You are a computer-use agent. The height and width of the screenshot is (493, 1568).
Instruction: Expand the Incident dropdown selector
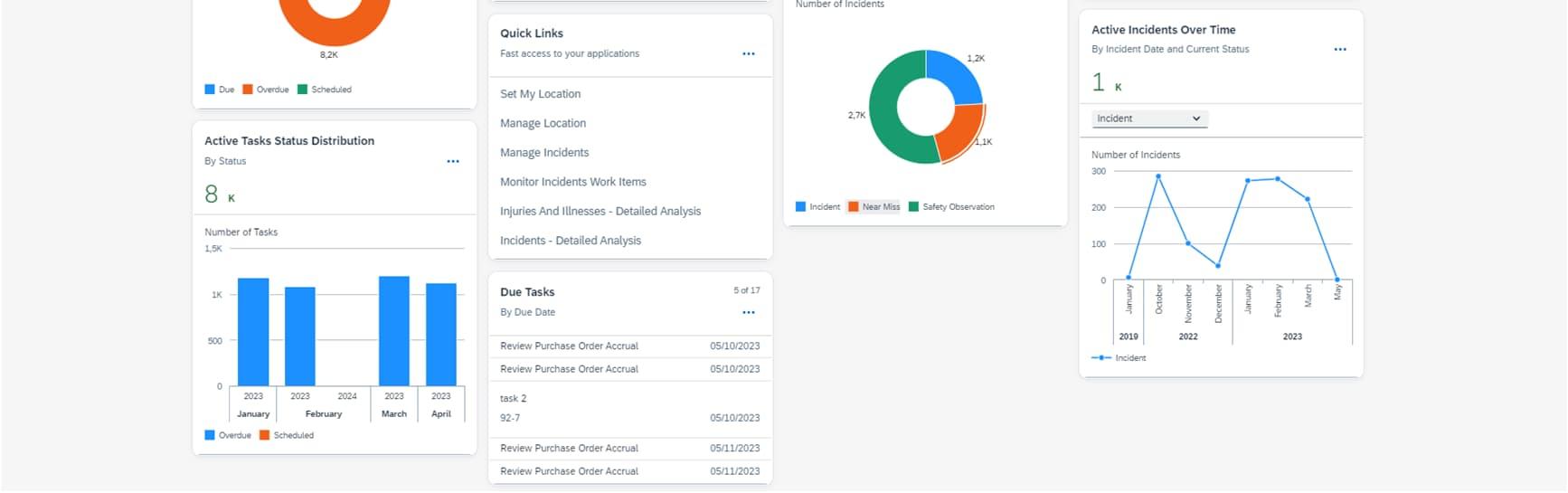(x=1149, y=119)
